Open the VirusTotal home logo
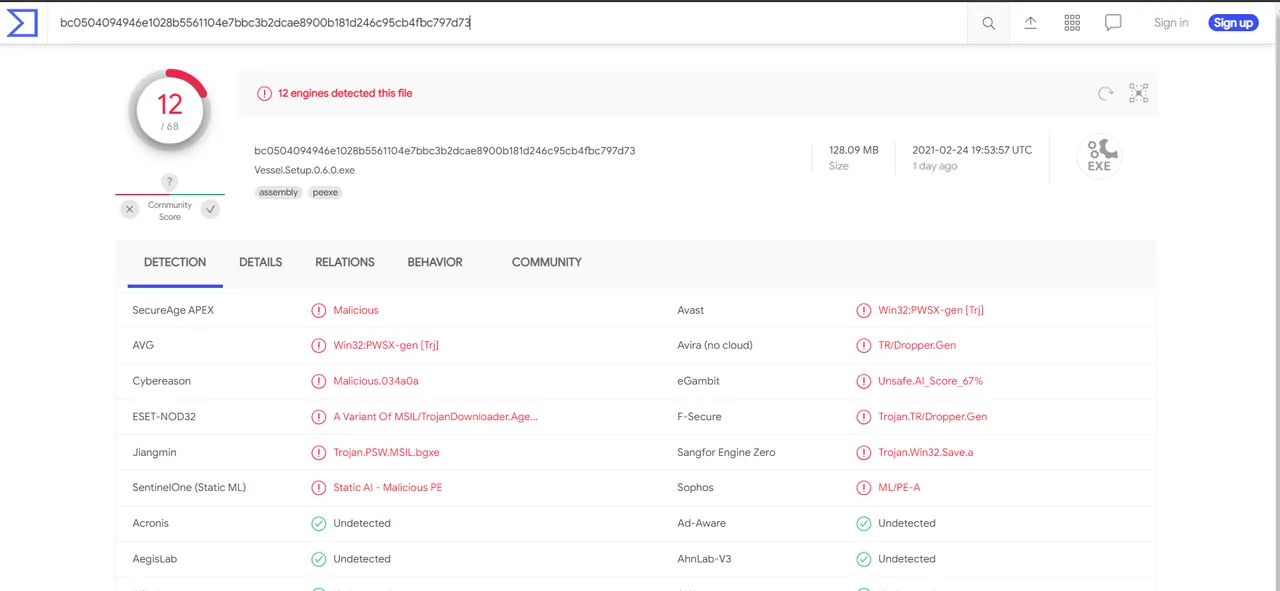Screen dimensions: 1280x591 22,22
